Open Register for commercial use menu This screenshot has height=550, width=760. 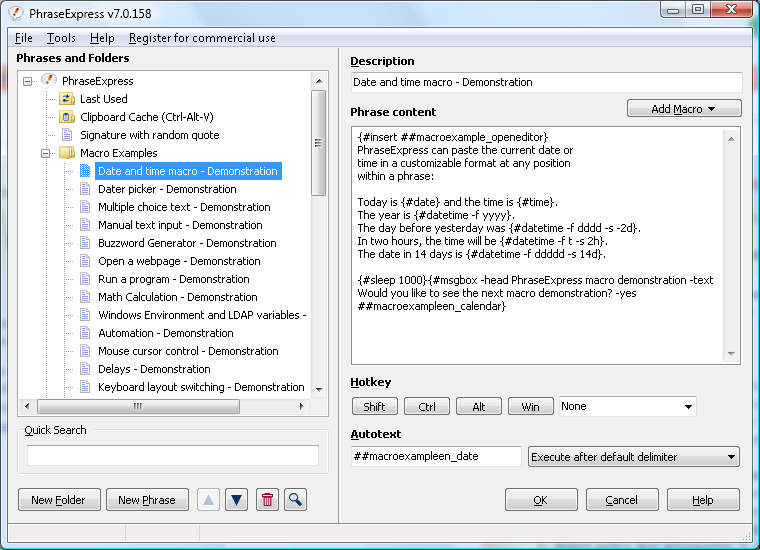[x=202, y=38]
